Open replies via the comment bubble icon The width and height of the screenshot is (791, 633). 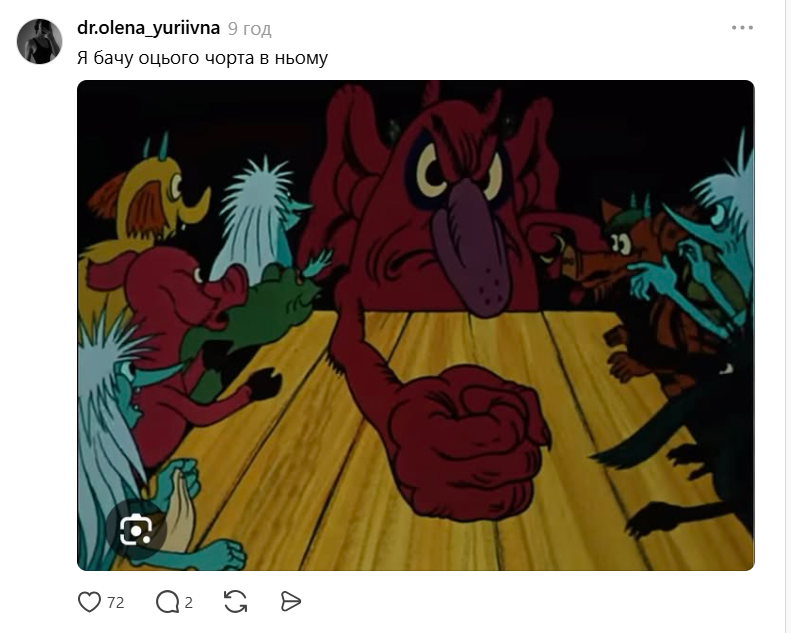[x=167, y=602]
